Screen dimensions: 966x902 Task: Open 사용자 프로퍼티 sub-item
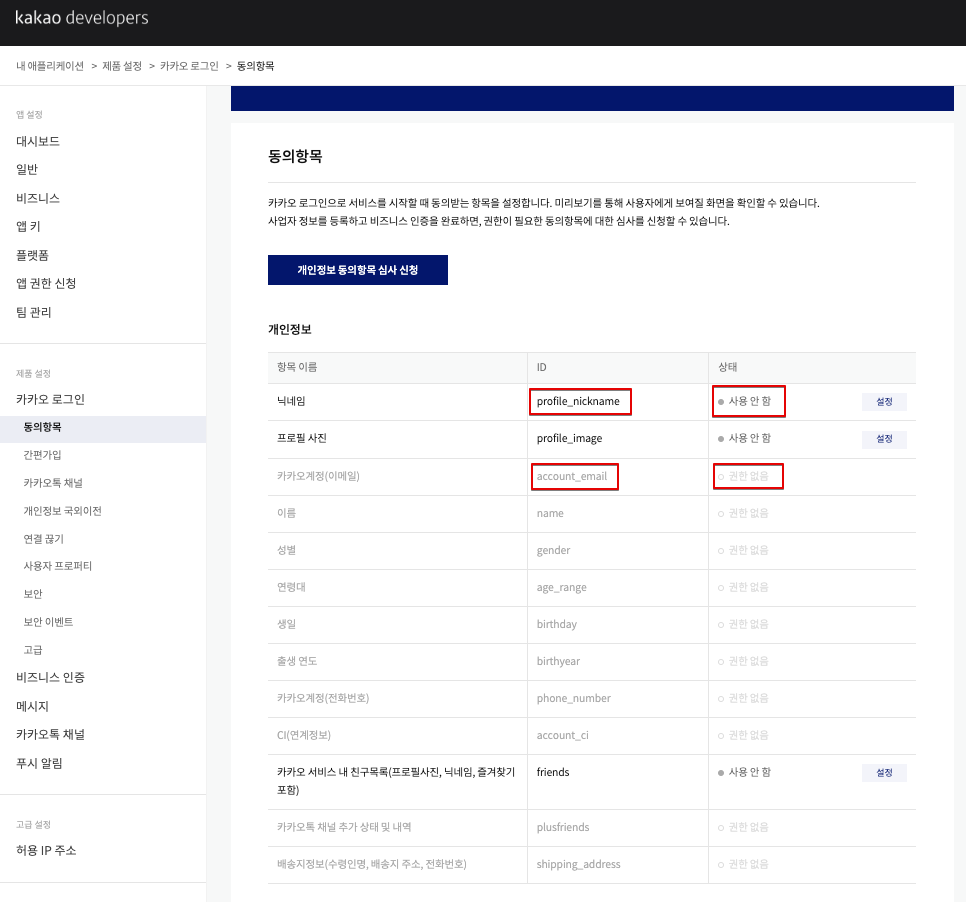(x=58, y=566)
